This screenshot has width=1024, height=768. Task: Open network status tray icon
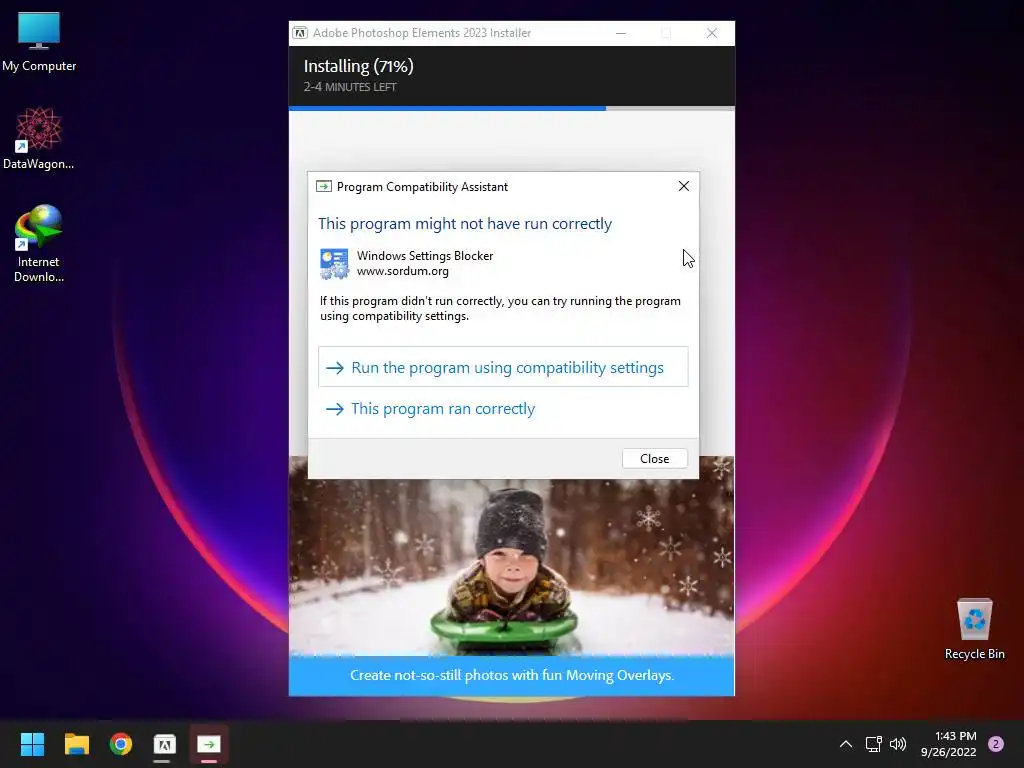[x=874, y=744]
